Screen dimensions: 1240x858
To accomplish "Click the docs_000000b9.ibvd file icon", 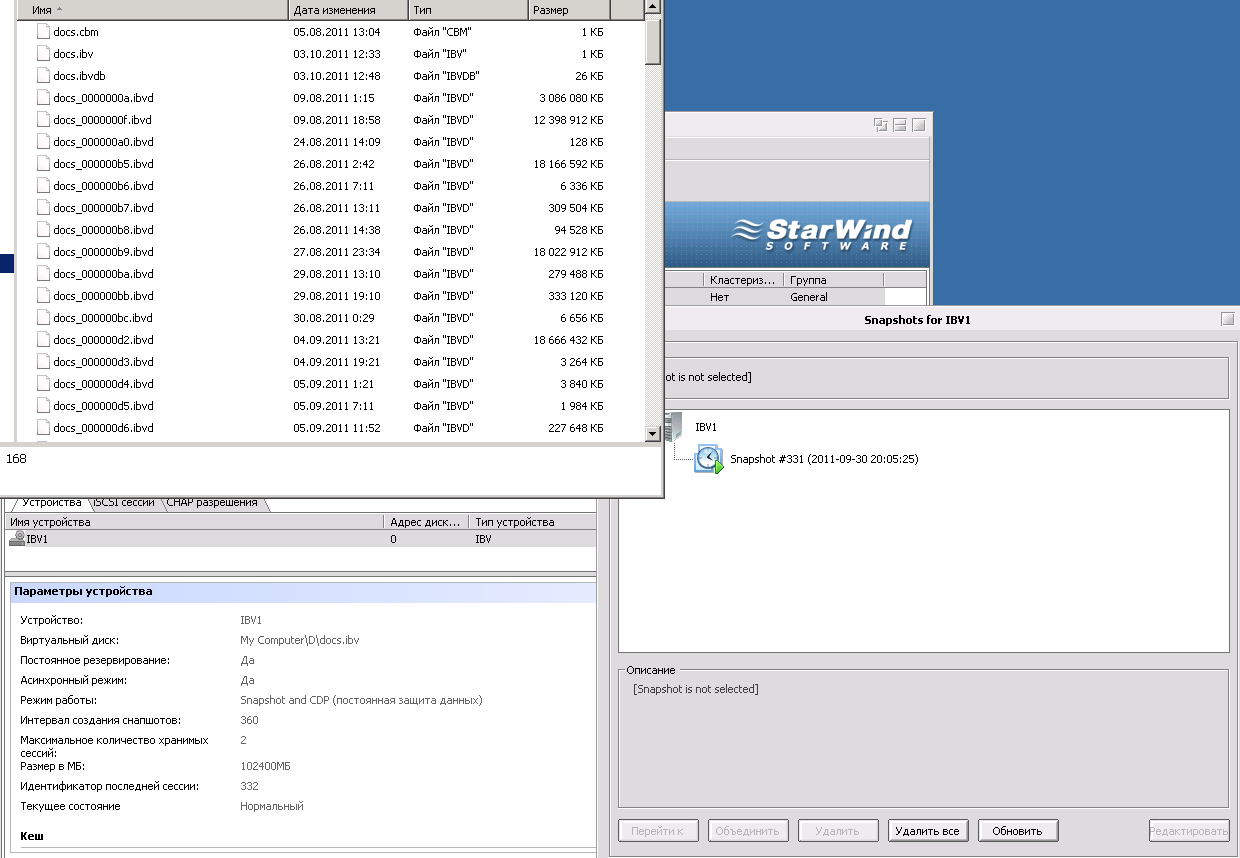I will [43, 252].
